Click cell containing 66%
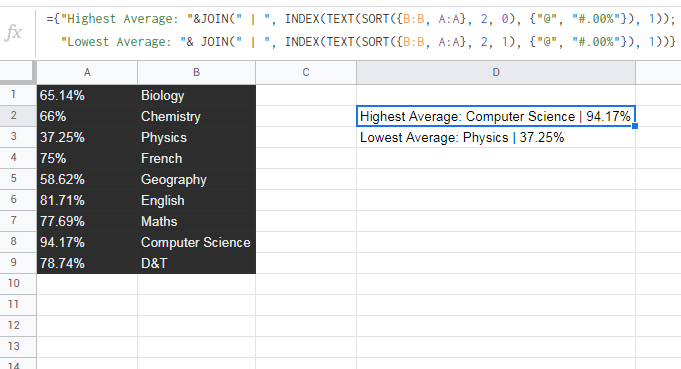 87,116
